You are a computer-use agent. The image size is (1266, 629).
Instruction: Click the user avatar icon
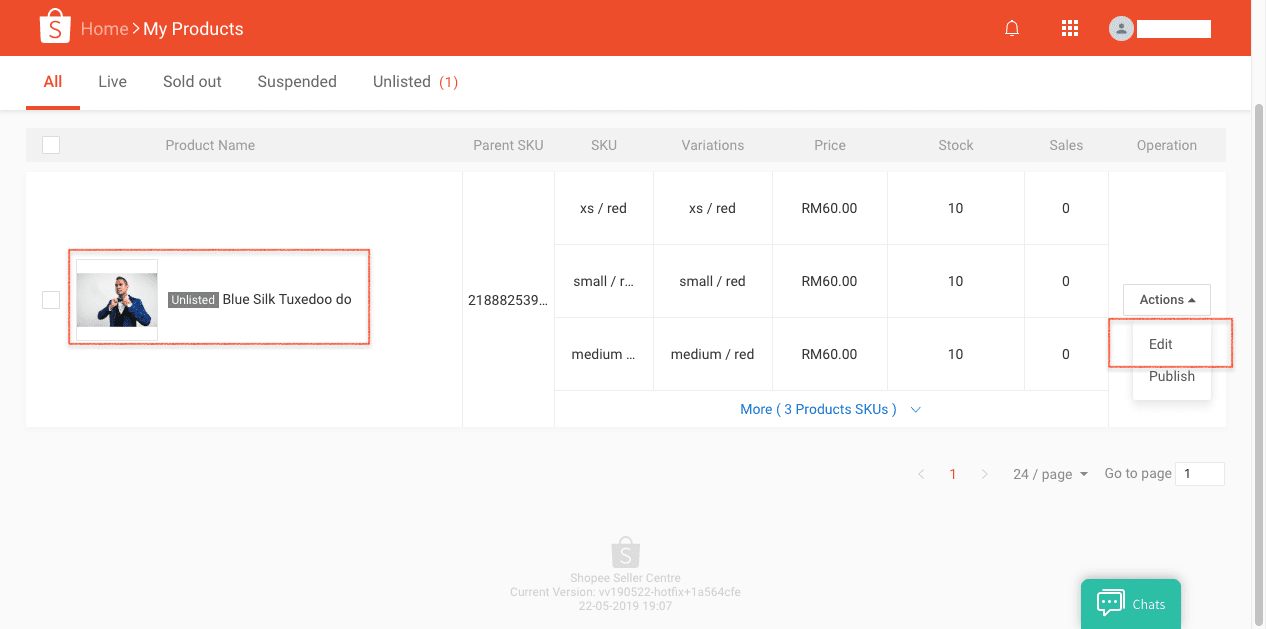point(1121,29)
